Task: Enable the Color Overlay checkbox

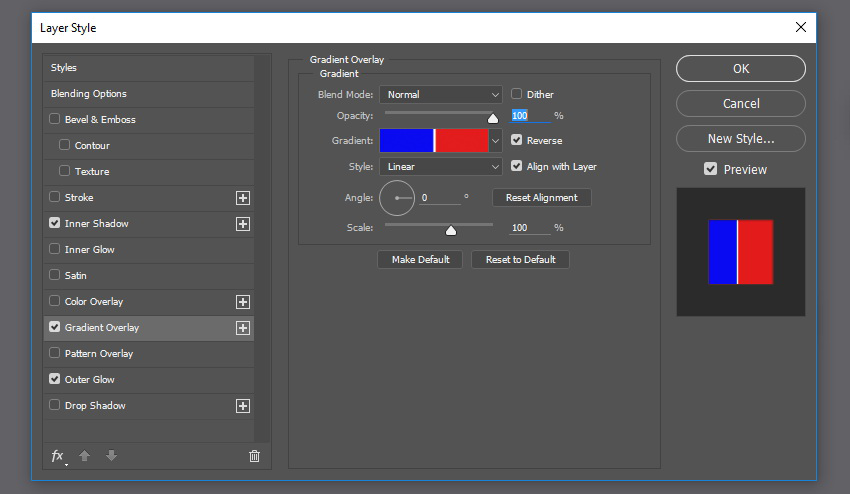Action: pos(54,301)
